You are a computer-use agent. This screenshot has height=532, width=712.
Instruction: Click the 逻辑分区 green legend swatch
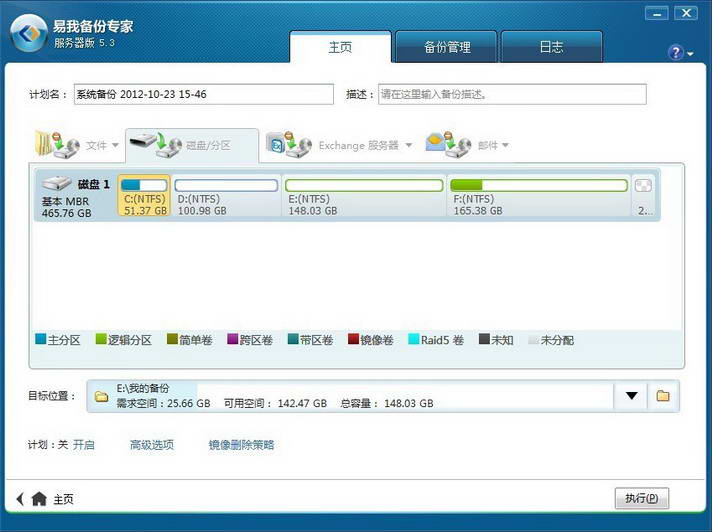101,339
